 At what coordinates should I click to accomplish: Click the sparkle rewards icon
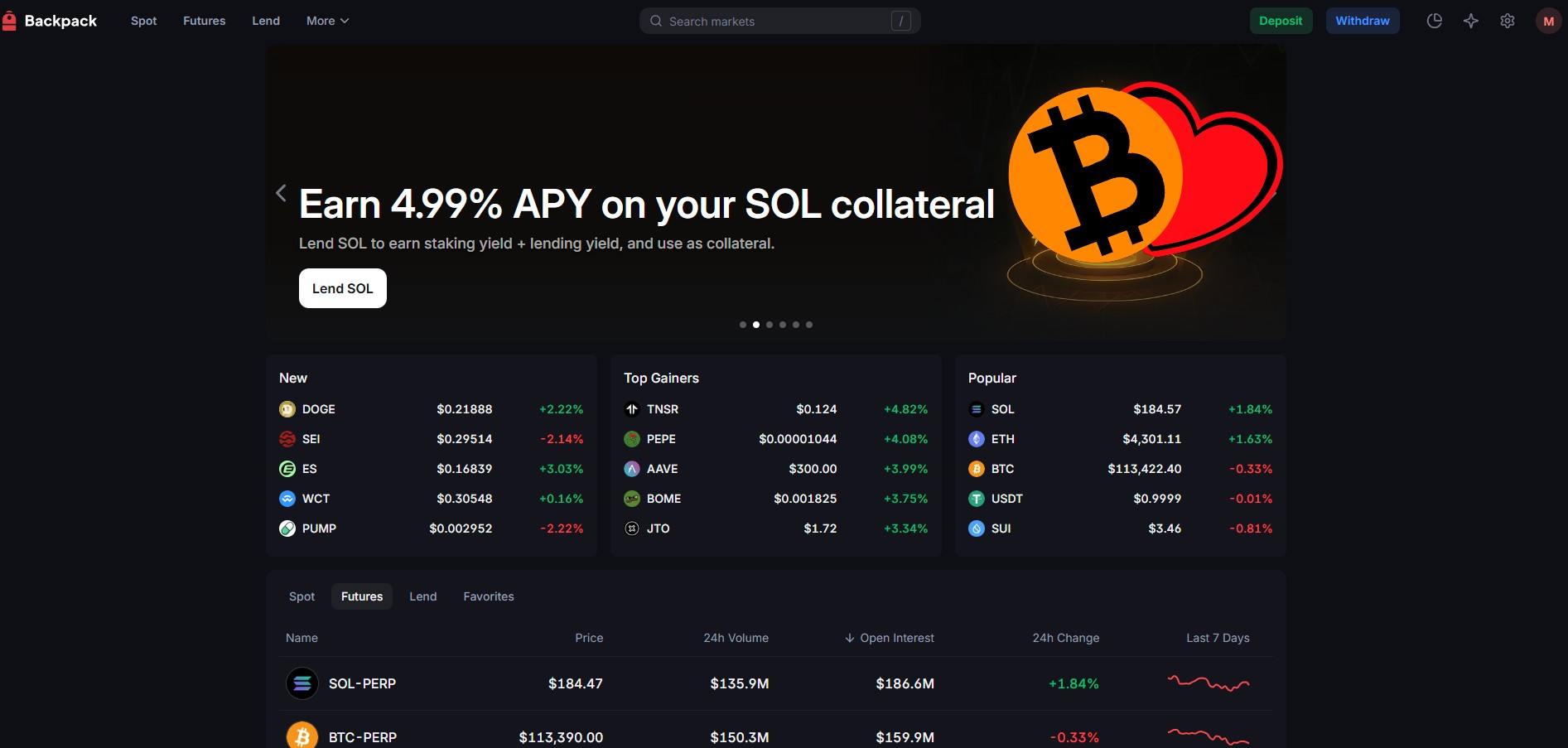click(x=1471, y=21)
